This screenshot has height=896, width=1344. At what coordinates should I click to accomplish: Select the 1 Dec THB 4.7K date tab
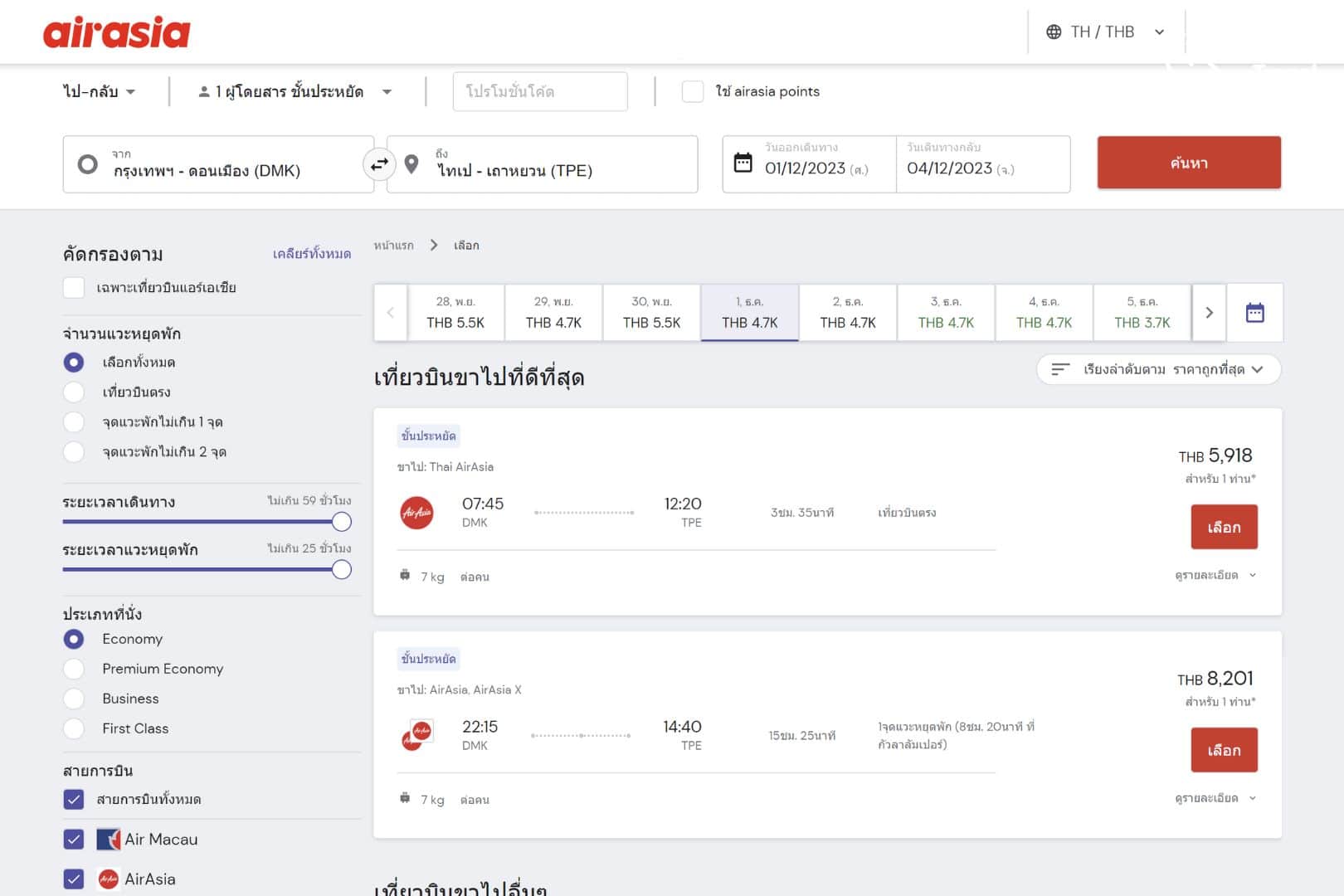tap(750, 313)
